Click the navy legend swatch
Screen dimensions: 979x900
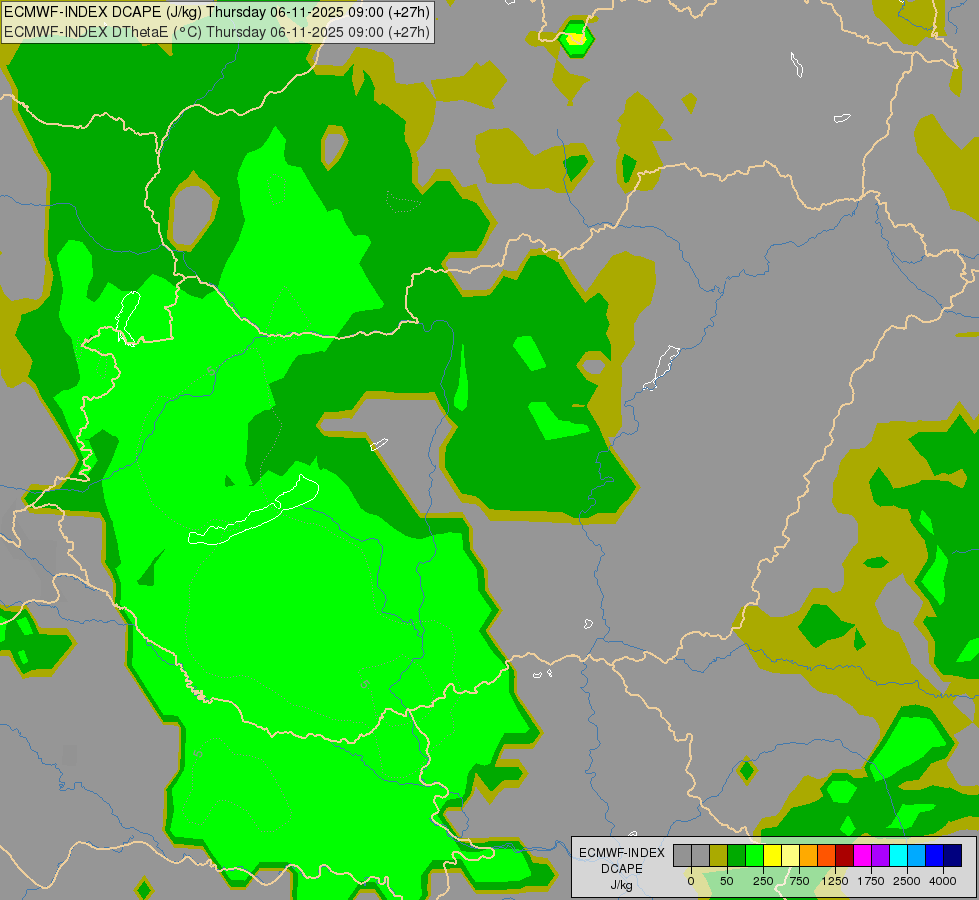953,856
